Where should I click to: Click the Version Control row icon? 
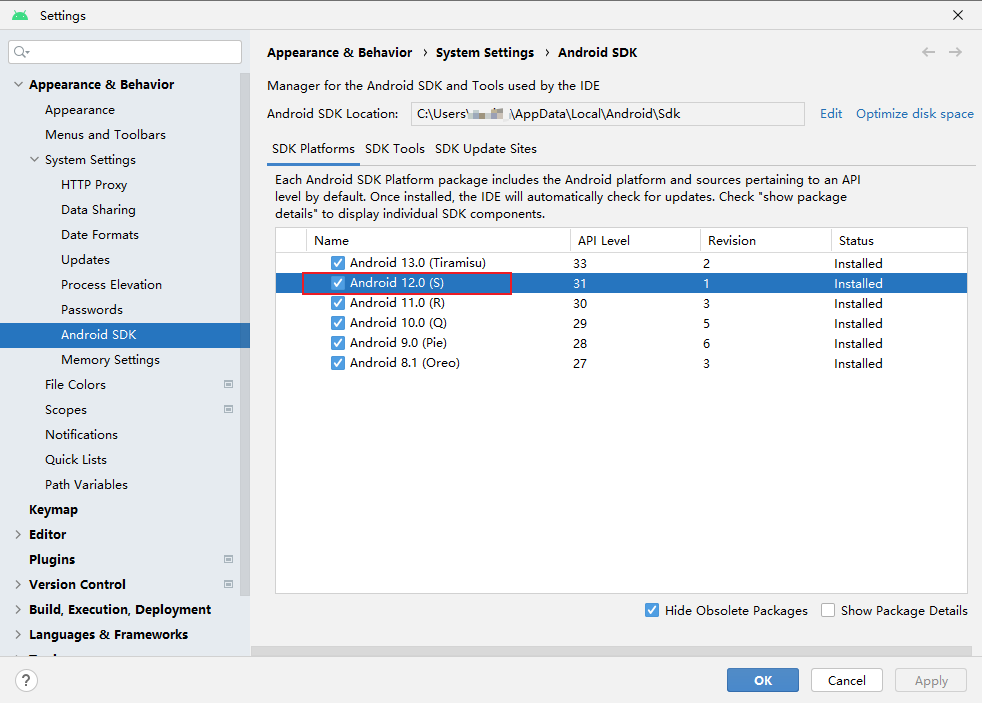click(x=229, y=584)
